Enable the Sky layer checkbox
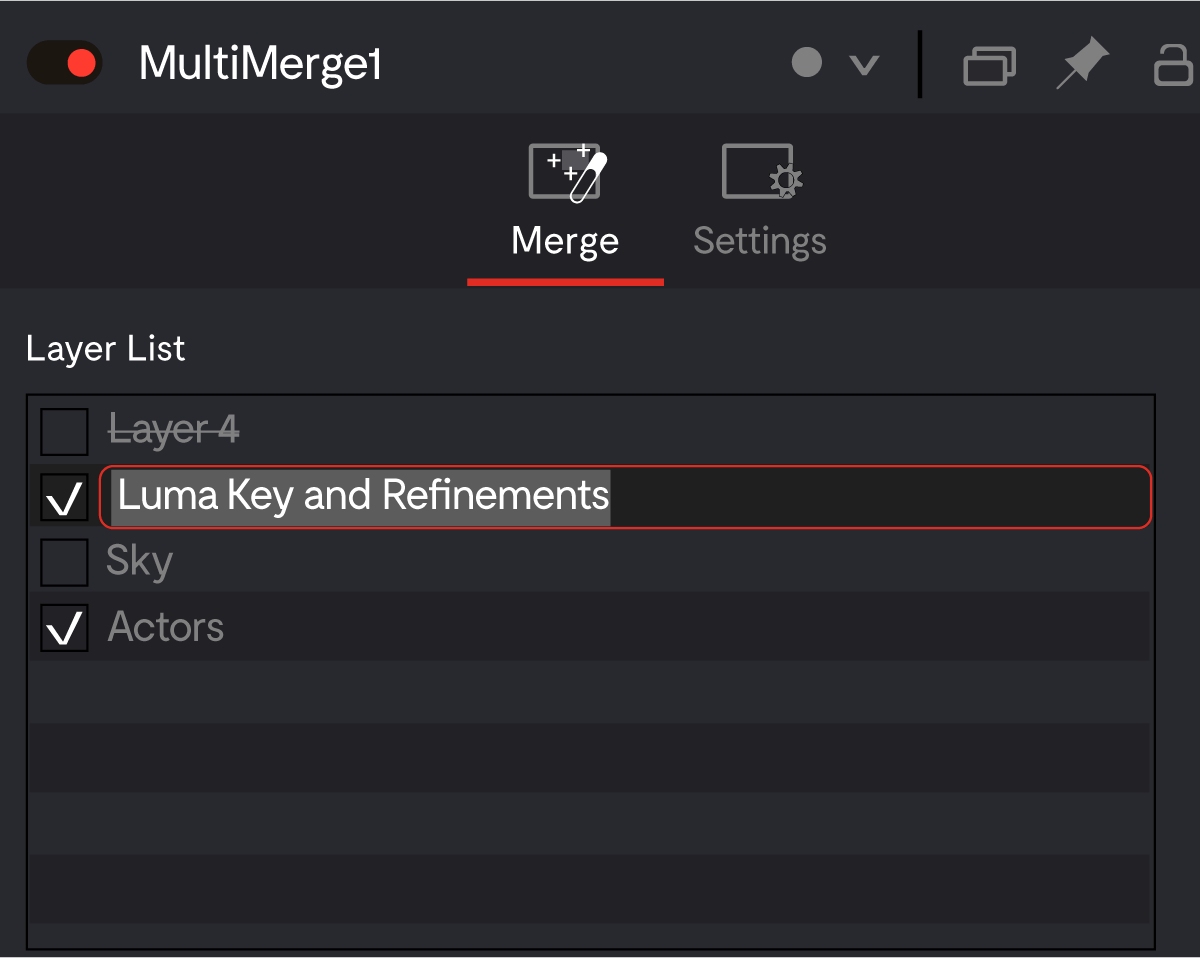 63,561
